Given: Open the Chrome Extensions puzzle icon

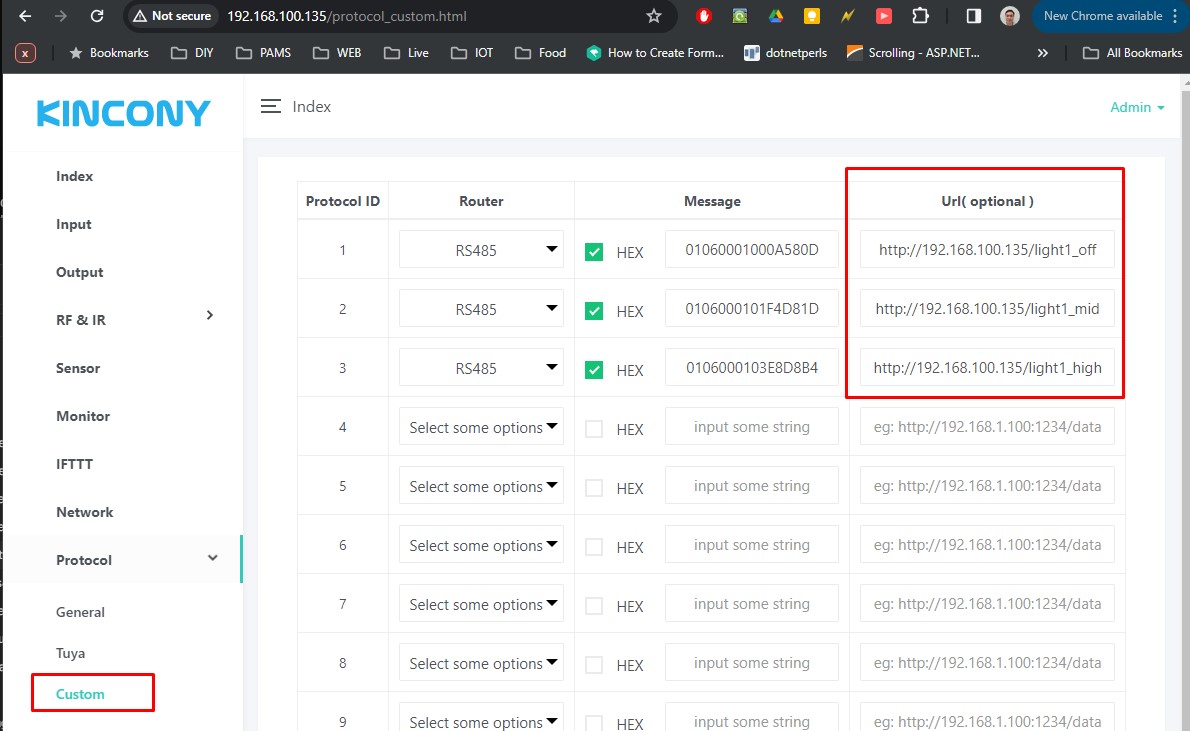Looking at the screenshot, I should (920, 16).
